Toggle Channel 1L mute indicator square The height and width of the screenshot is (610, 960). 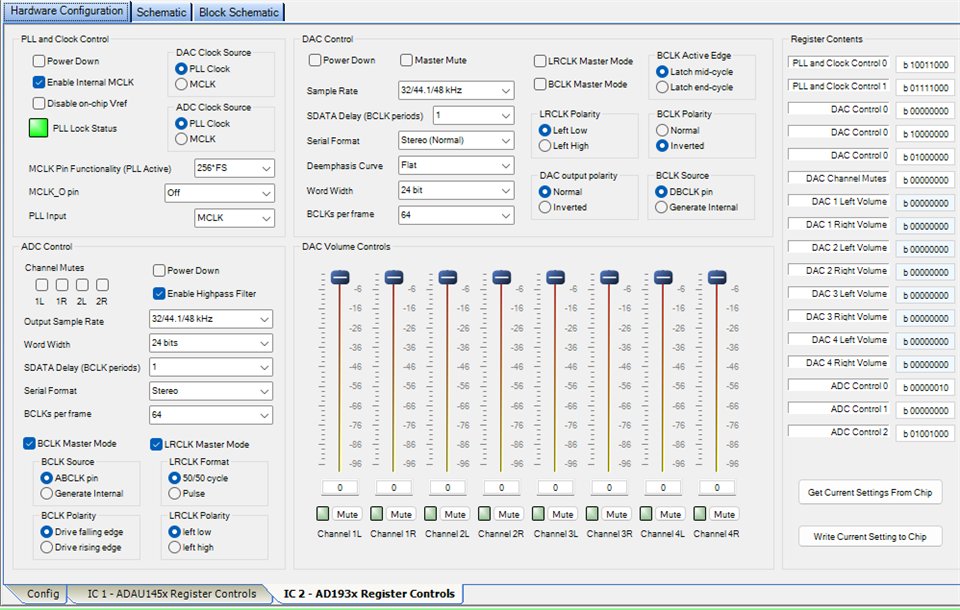pos(323,513)
